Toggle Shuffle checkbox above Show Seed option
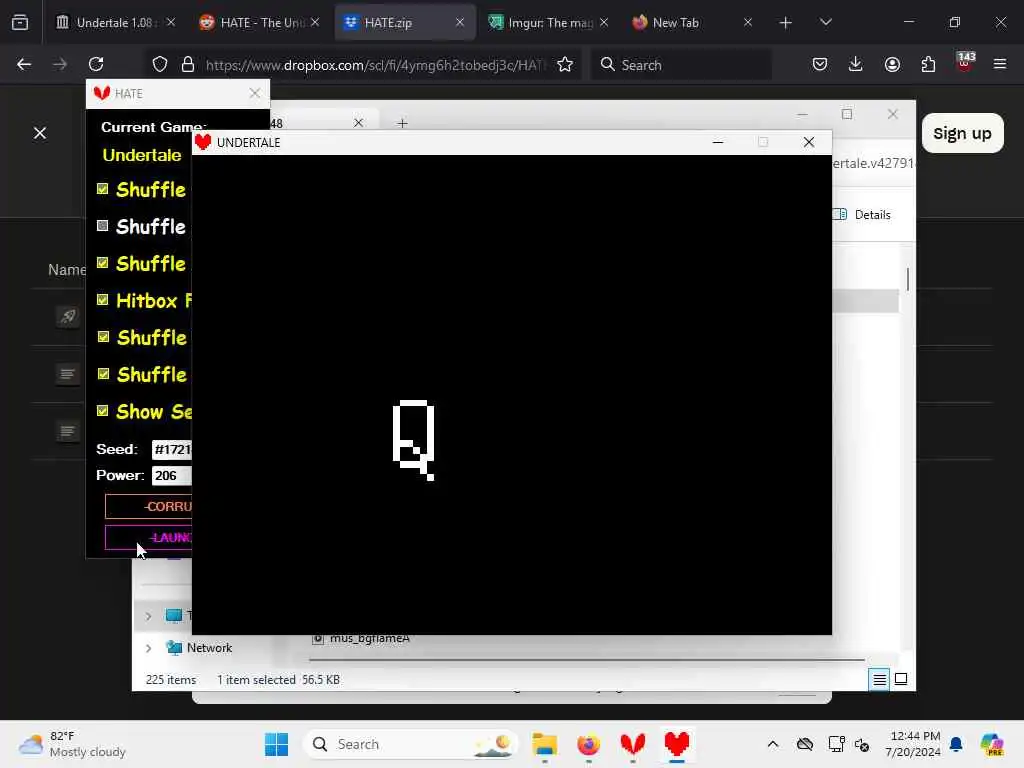The height and width of the screenshot is (768, 1024). coord(103,374)
